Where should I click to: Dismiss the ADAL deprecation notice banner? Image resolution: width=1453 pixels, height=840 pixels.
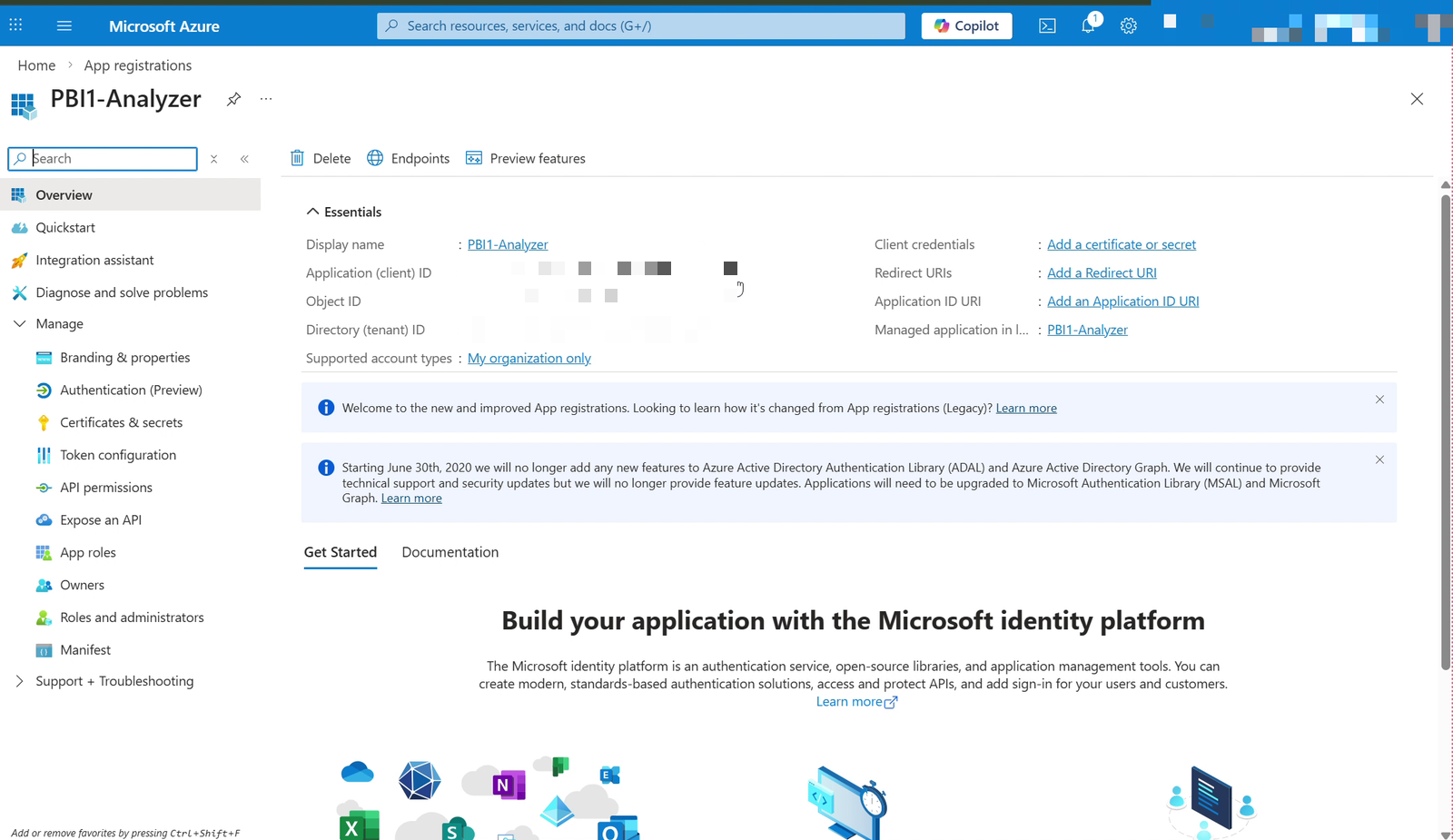coord(1379,460)
